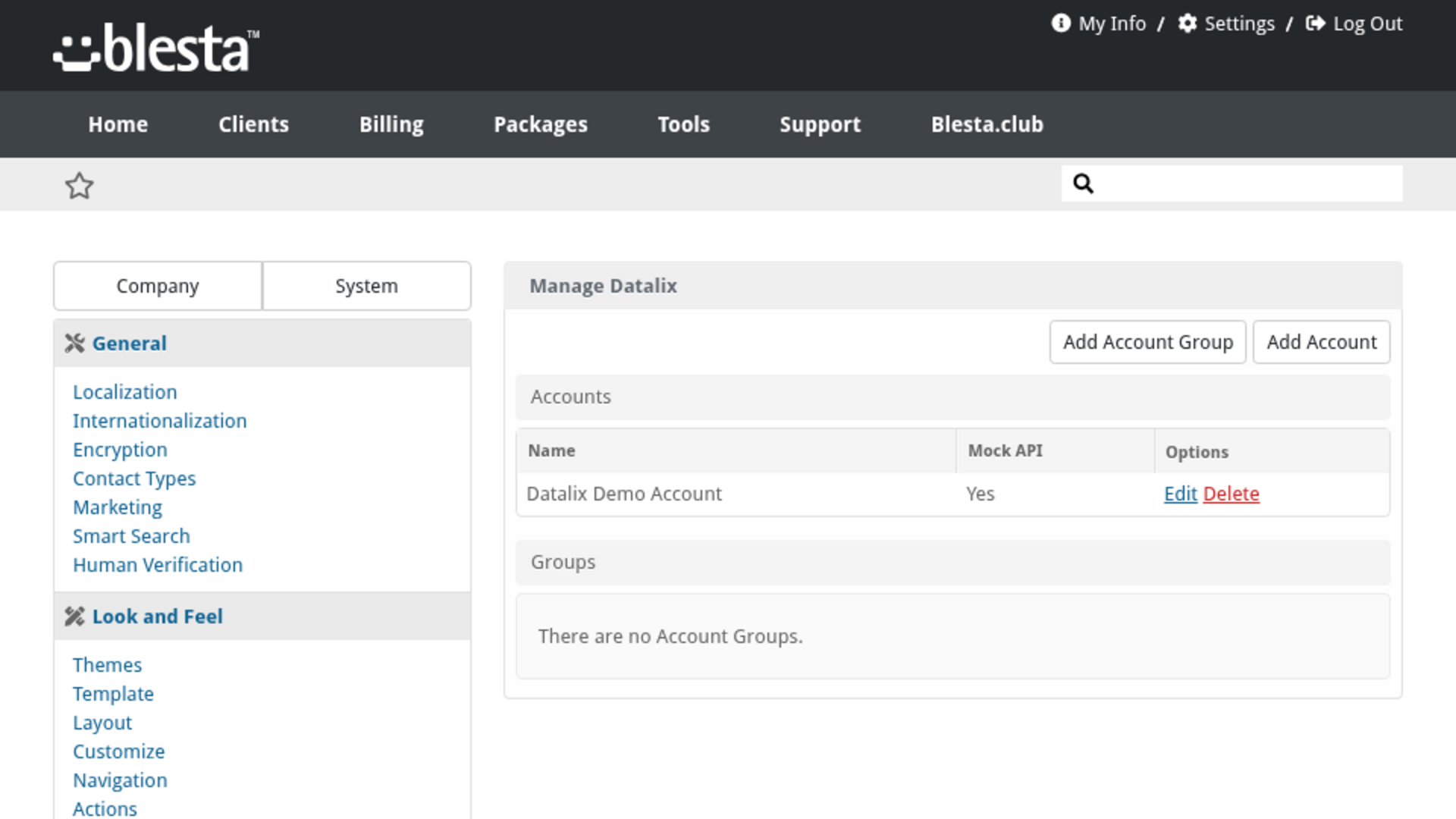Open My Info link
Screen dimensions: 1456x819
[1112, 24]
